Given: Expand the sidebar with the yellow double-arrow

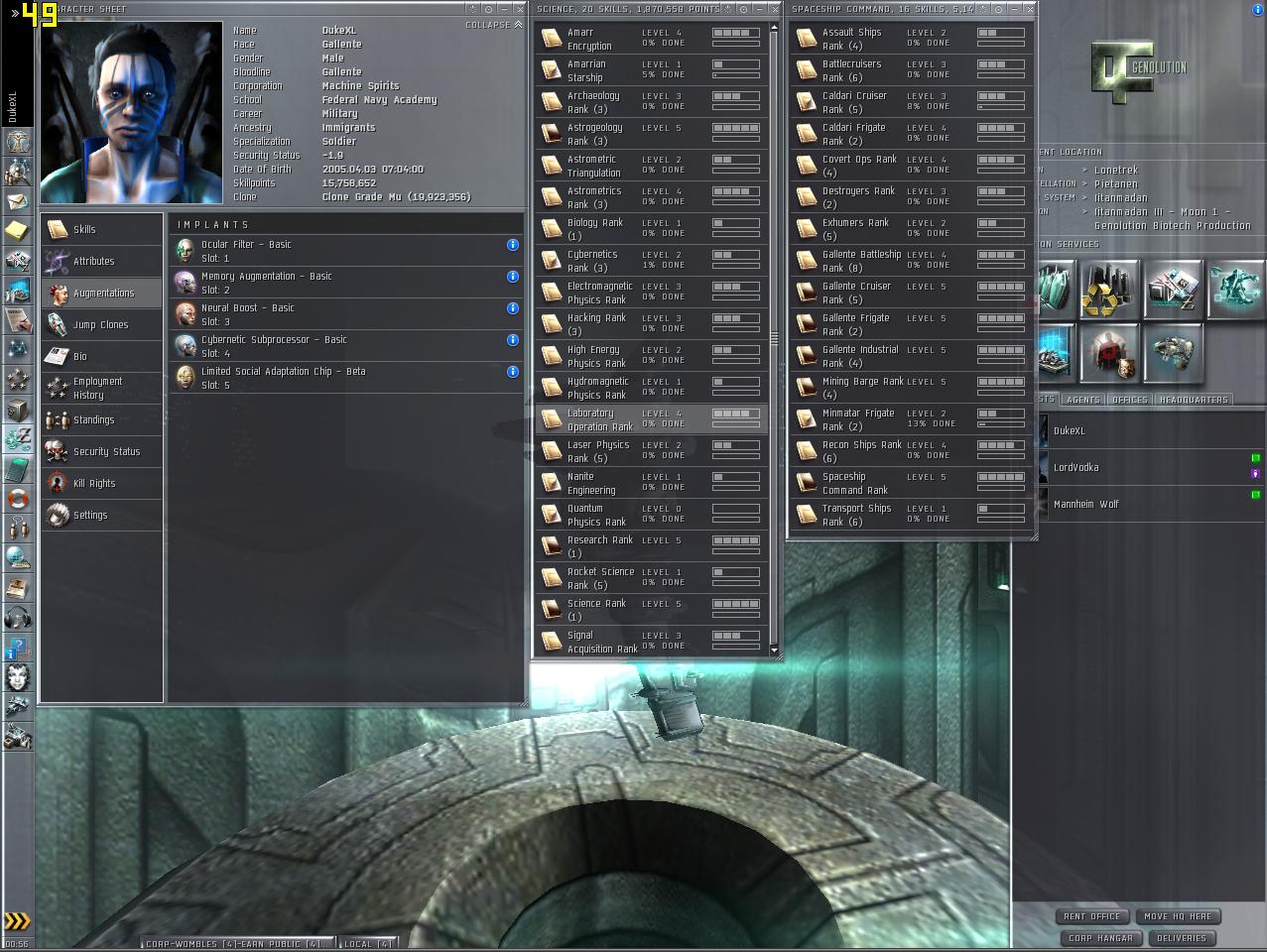Looking at the screenshot, I should (x=17, y=921).
